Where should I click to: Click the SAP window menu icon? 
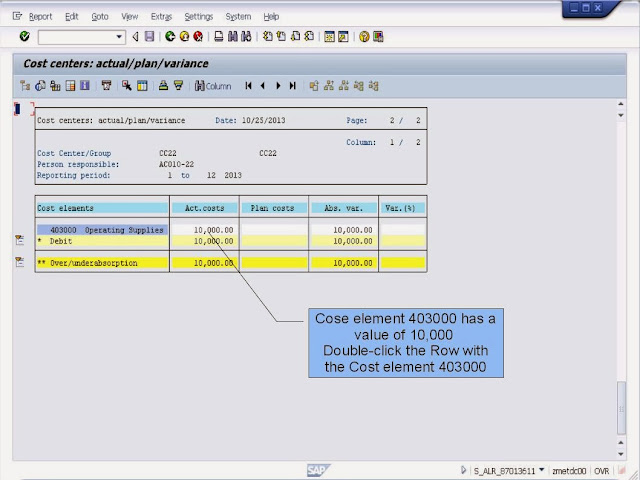tap(17, 16)
